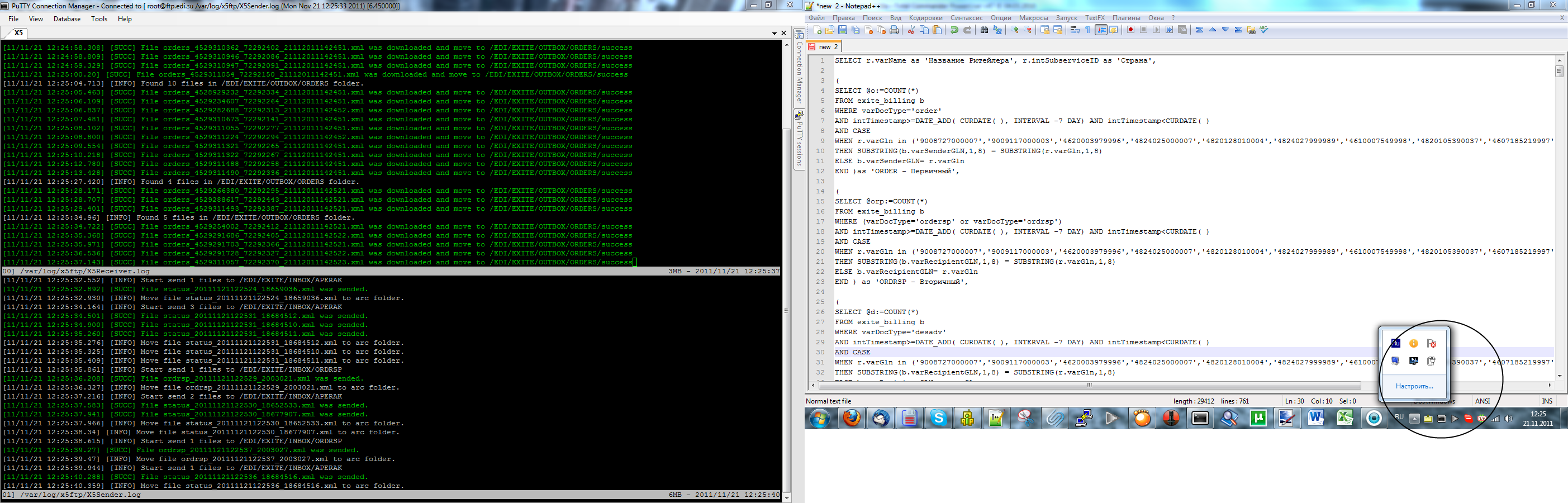Click the user-defined language dialog icon
Image resolution: width=1568 pixels, height=503 pixels.
[x=1114, y=30]
